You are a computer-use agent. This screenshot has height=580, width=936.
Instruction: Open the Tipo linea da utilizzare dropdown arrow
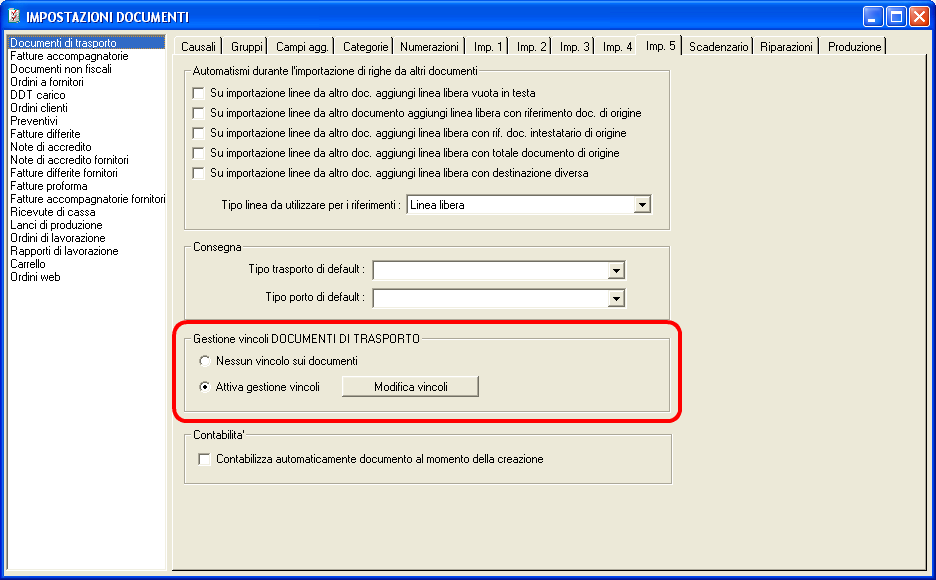642,205
